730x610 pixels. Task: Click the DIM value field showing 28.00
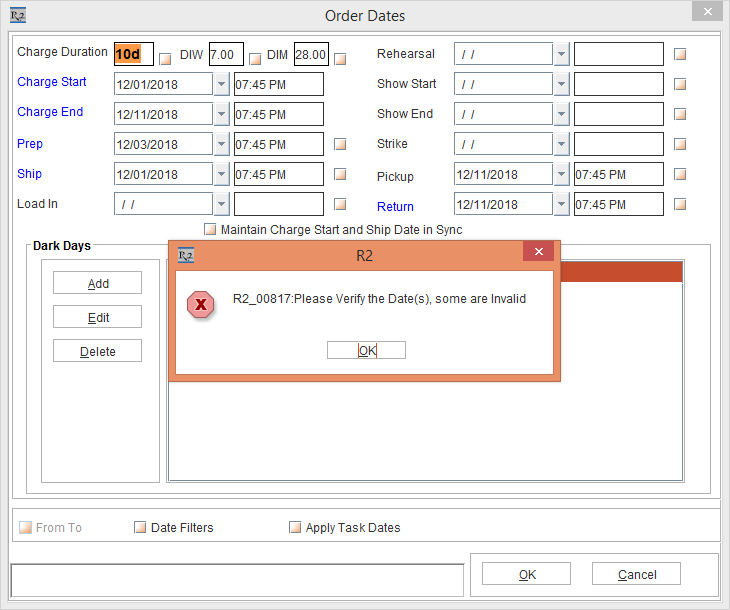310,54
